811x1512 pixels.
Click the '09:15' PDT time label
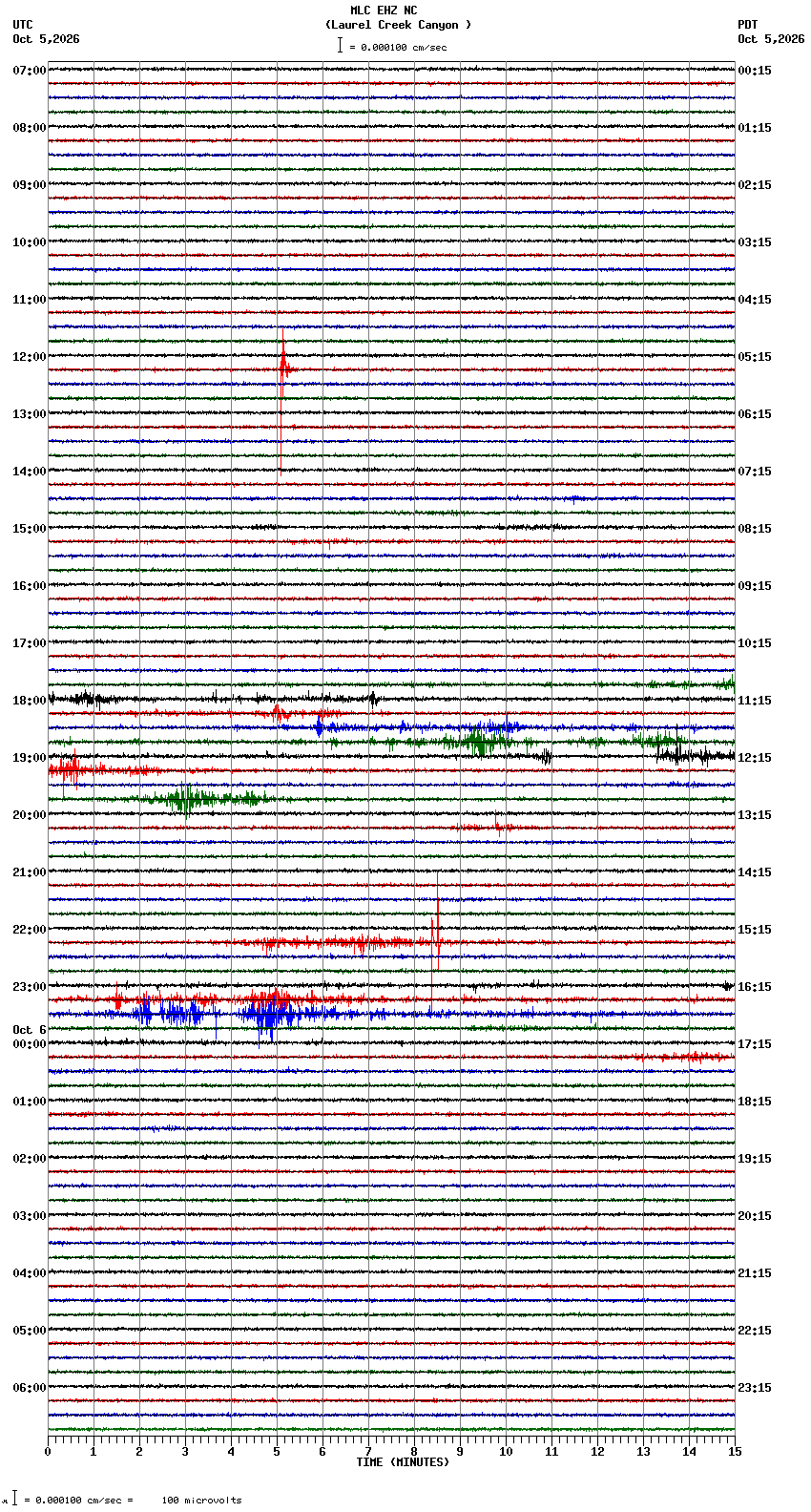point(755,586)
